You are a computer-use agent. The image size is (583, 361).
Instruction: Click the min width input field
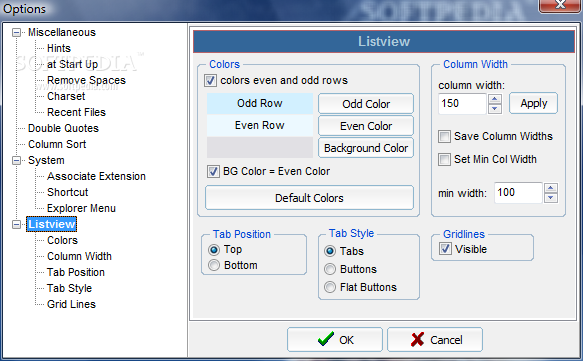pos(518,193)
